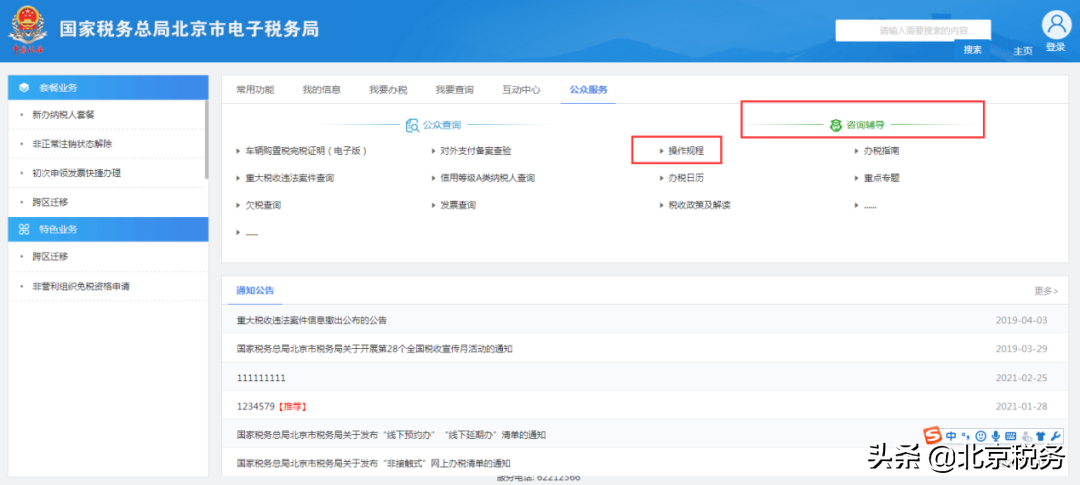
Task: Show more under 公众查询 via …… item
Action: 251,234
